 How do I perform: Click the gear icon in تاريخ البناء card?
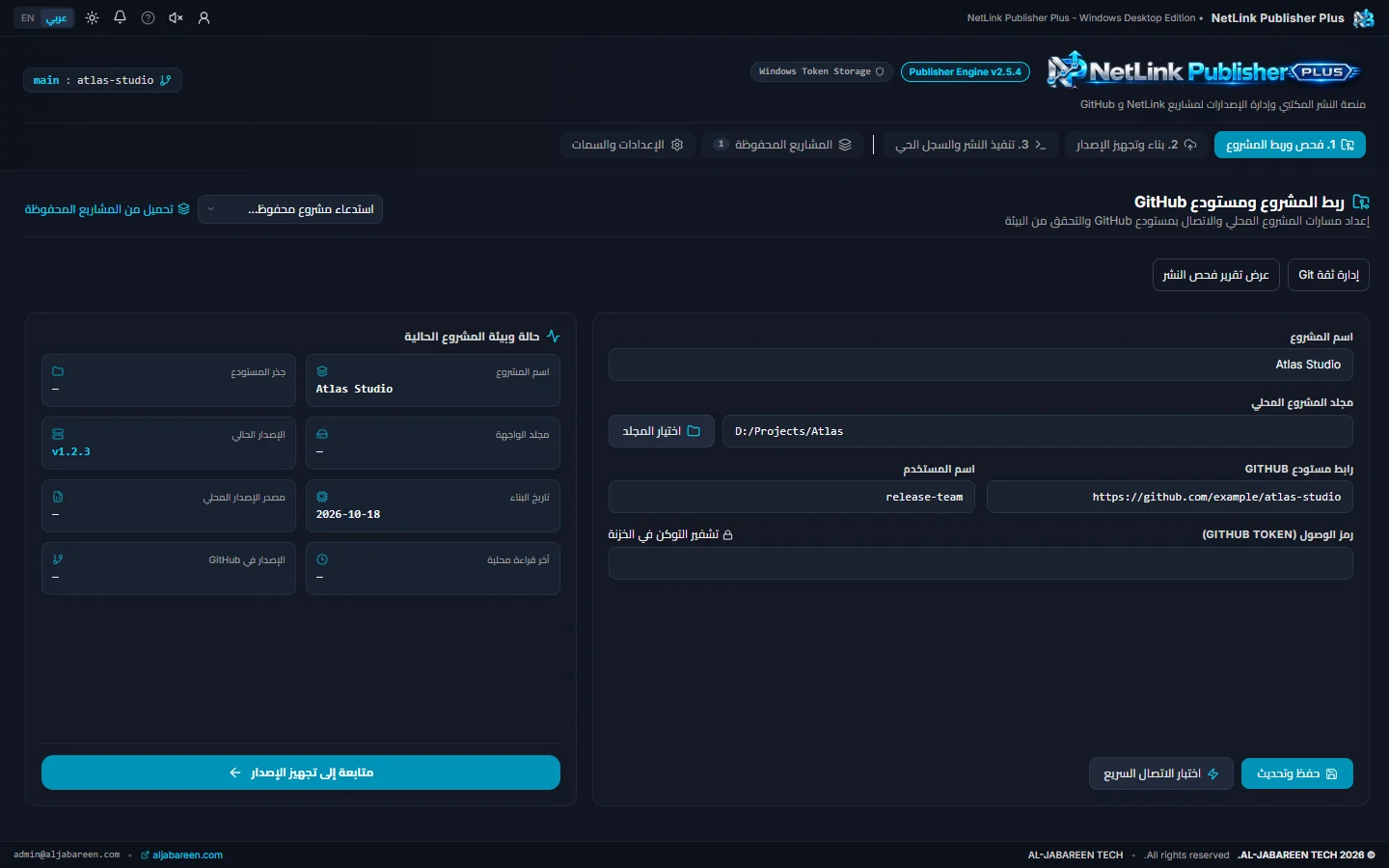click(x=322, y=497)
